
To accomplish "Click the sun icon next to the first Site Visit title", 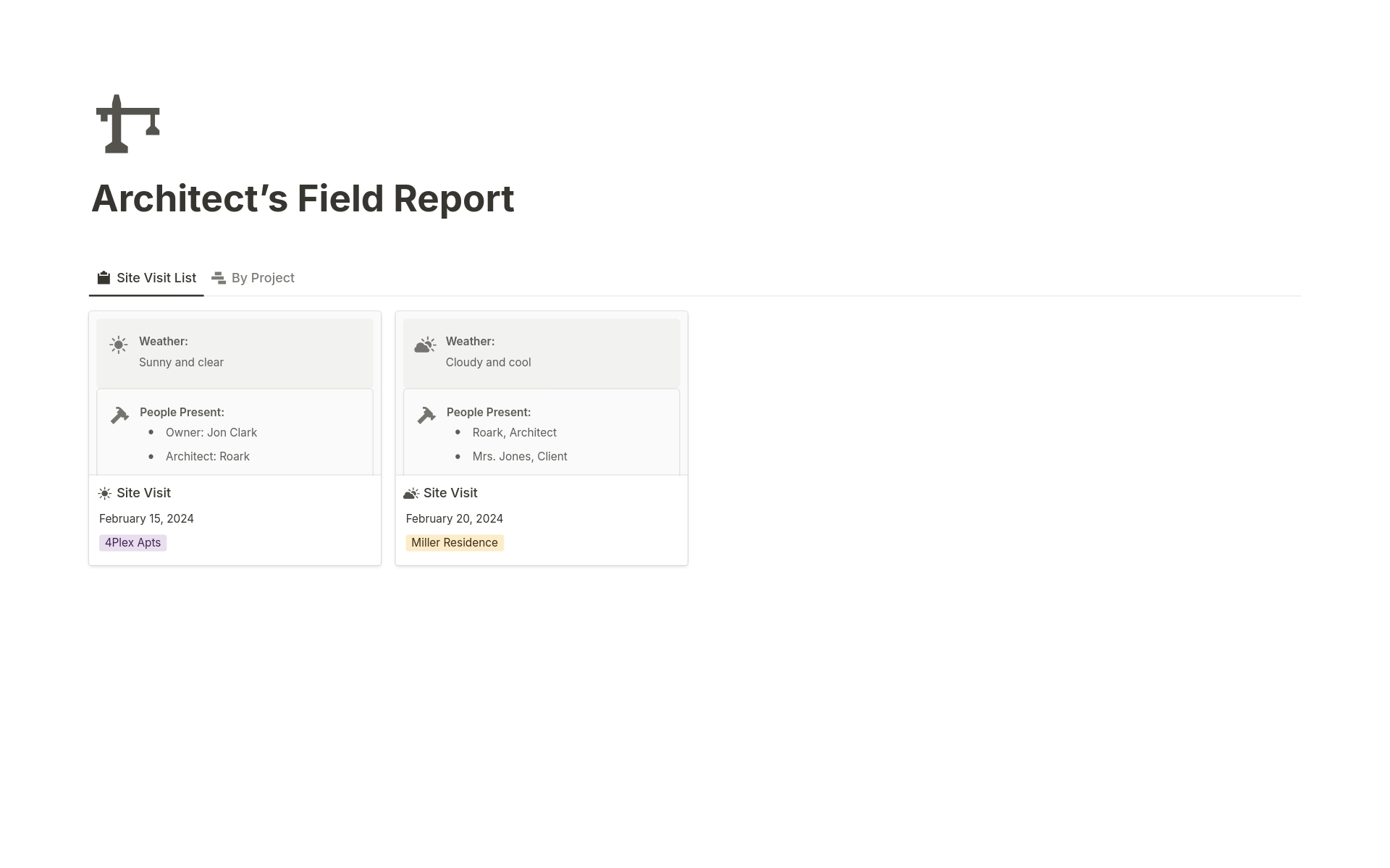I will (105, 493).
